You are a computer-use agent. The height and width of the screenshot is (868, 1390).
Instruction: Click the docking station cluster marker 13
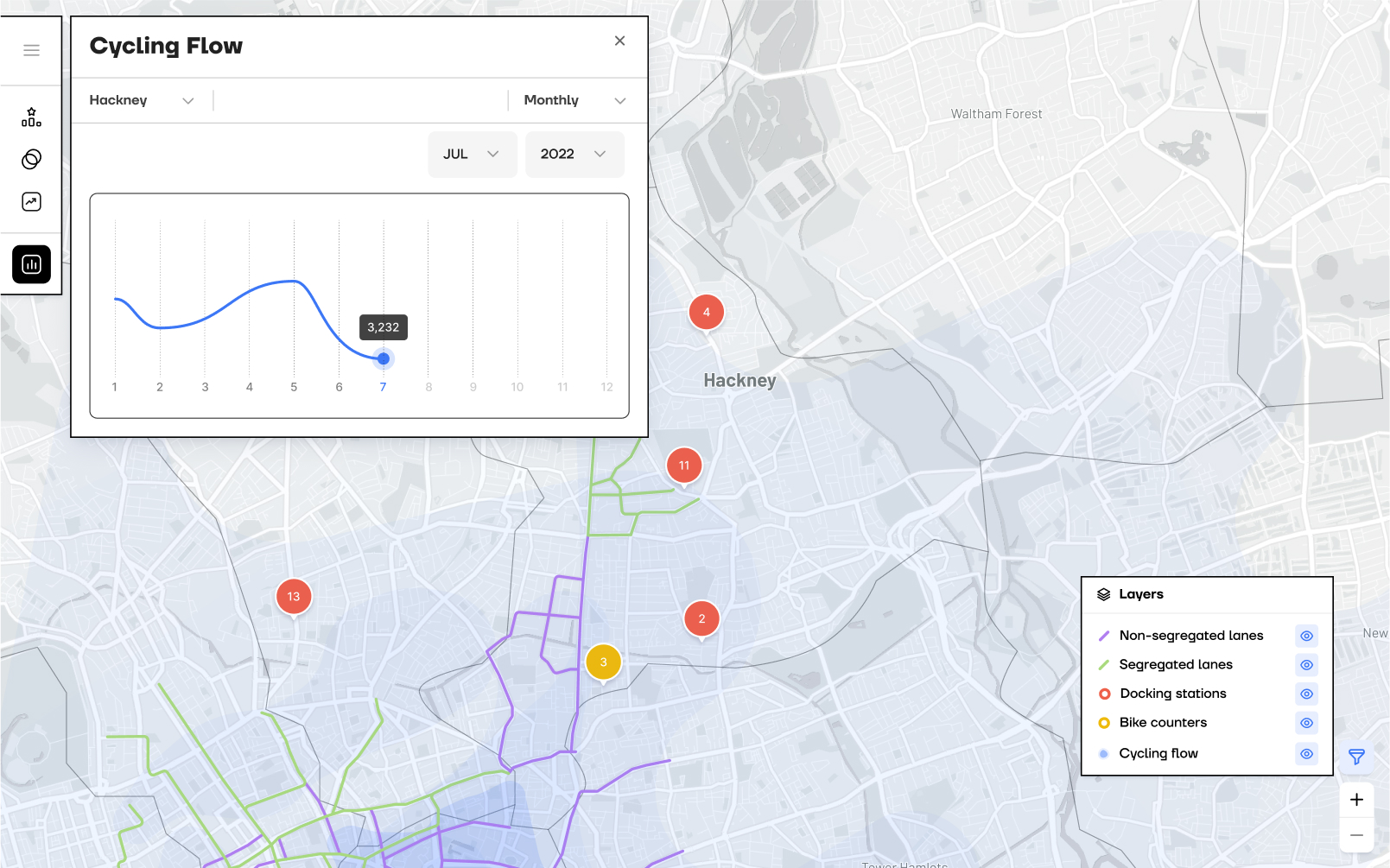pos(294,596)
